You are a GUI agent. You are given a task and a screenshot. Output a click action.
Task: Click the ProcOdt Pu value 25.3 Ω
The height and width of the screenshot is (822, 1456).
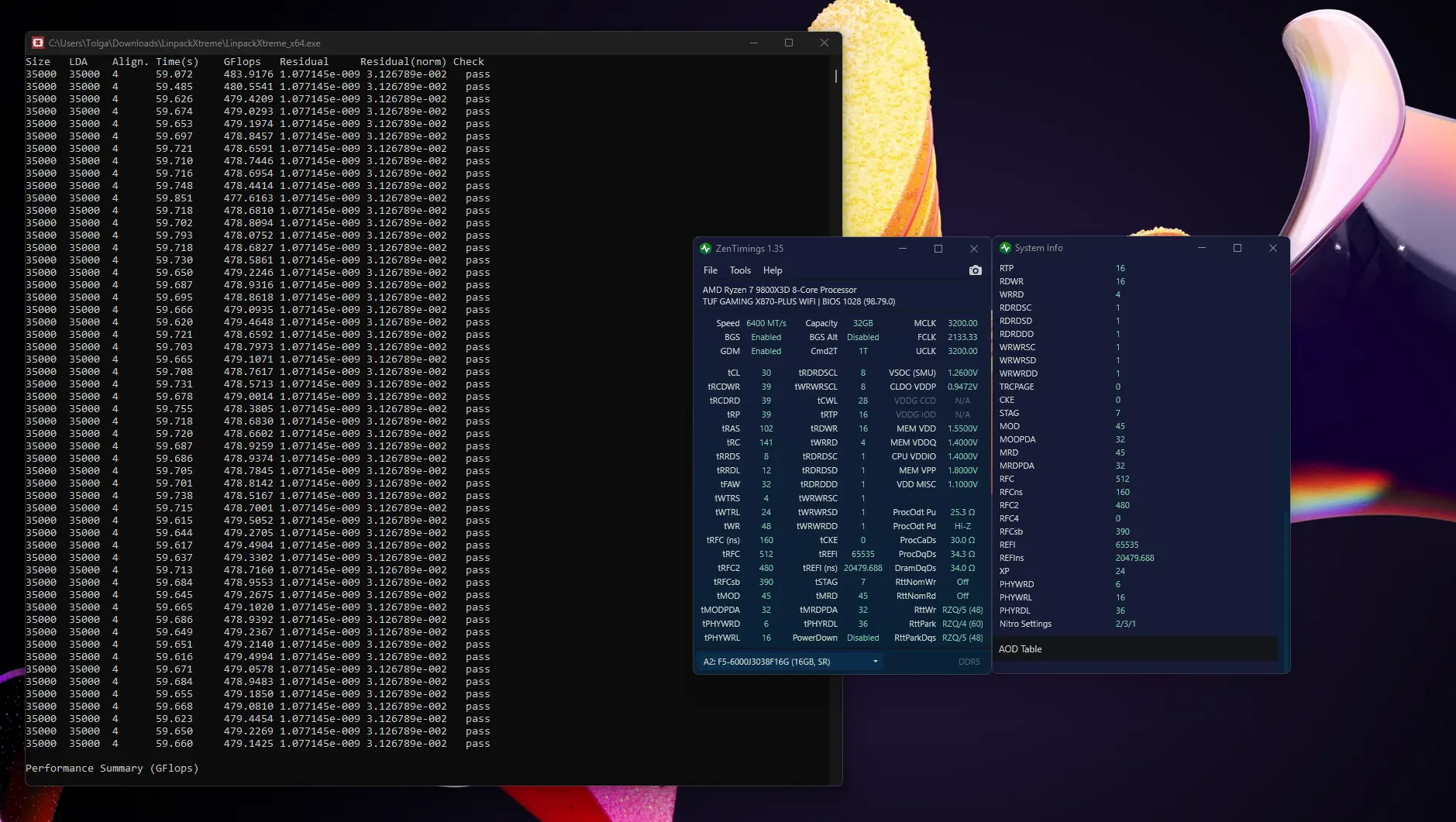tap(962, 512)
